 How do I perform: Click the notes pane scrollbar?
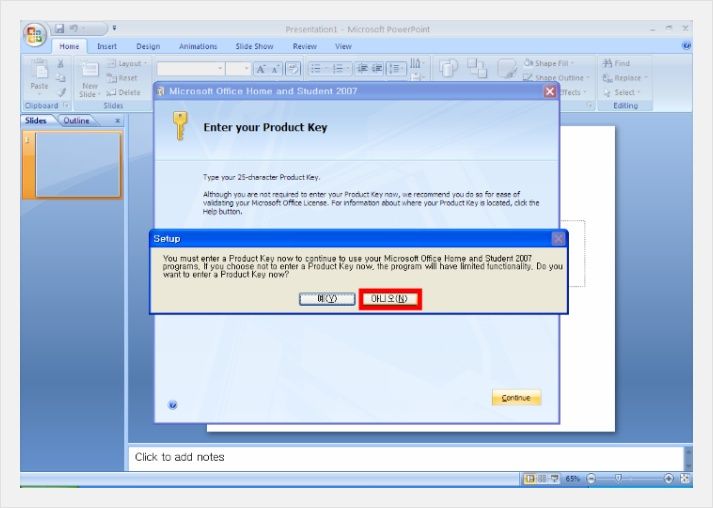tap(688, 458)
